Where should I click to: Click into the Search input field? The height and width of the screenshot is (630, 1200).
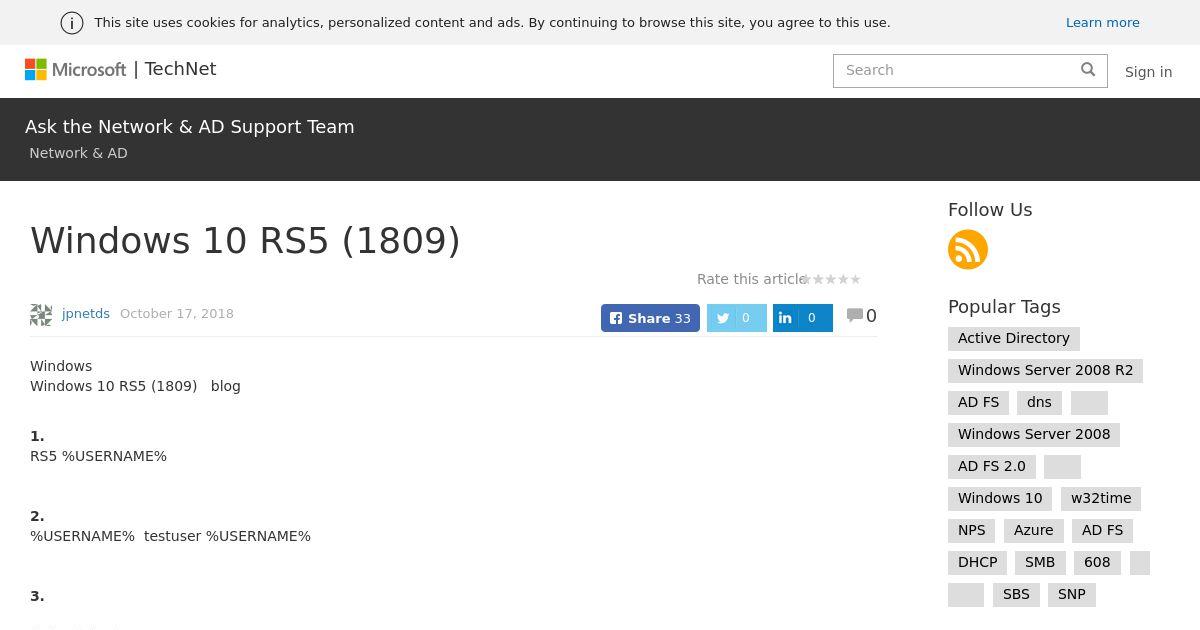pyautogui.click(x=955, y=70)
